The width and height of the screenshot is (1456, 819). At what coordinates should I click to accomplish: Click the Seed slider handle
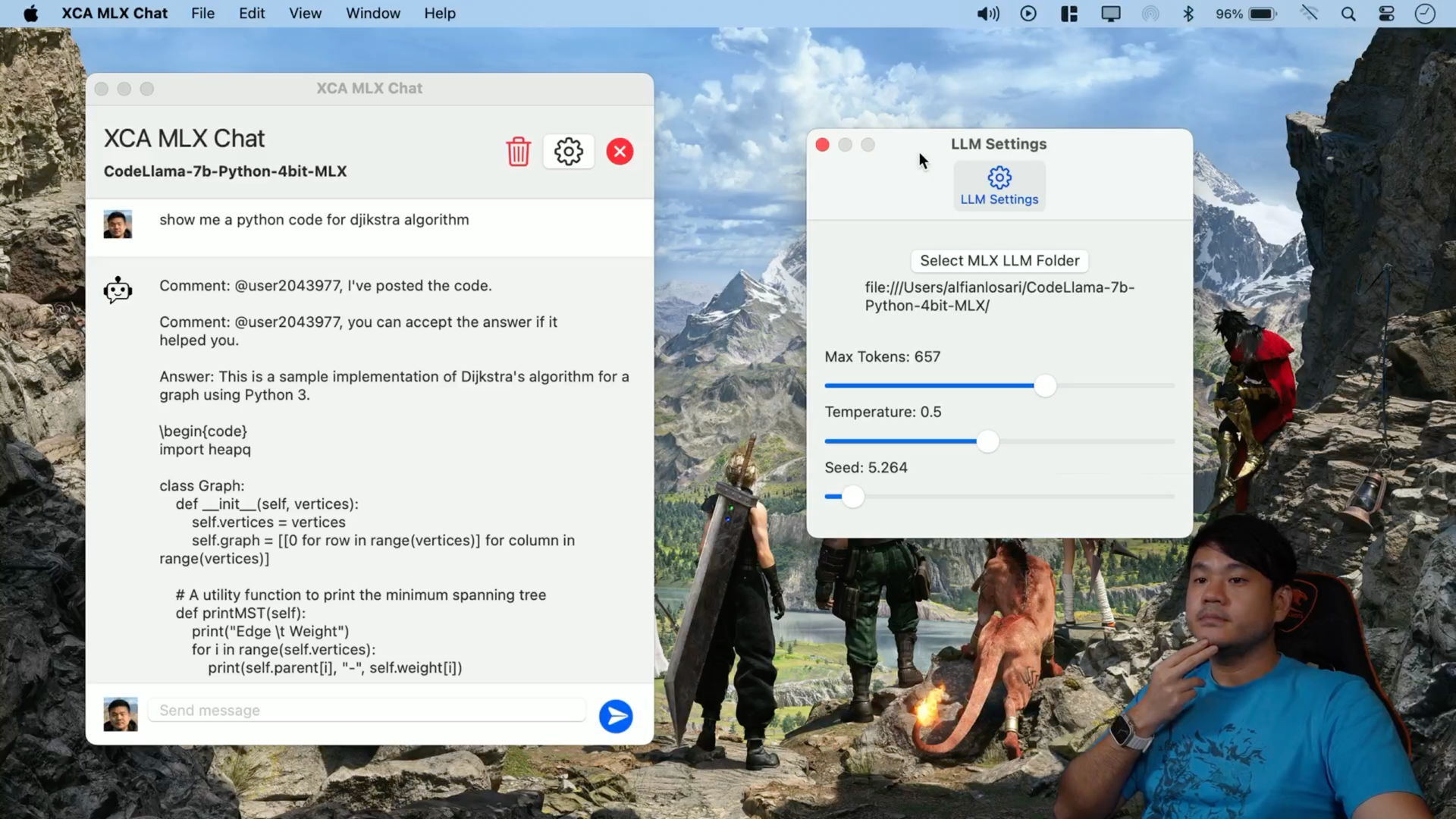pos(852,497)
